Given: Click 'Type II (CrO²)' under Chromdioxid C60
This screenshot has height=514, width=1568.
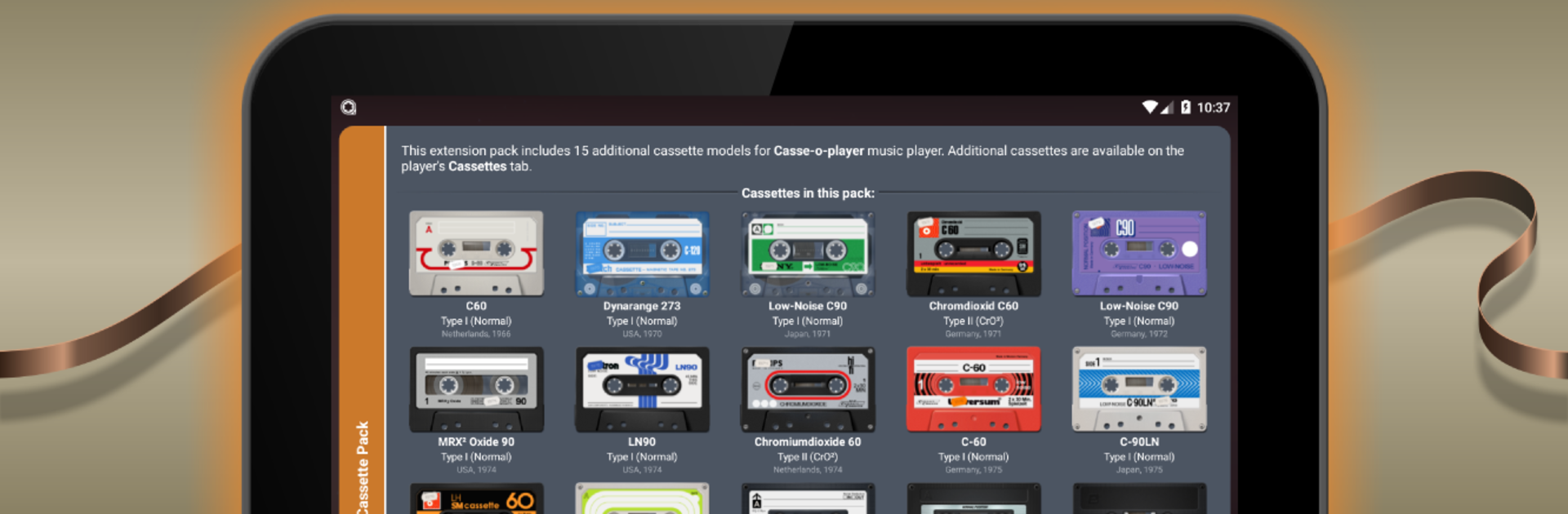Looking at the screenshot, I should 973,321.
